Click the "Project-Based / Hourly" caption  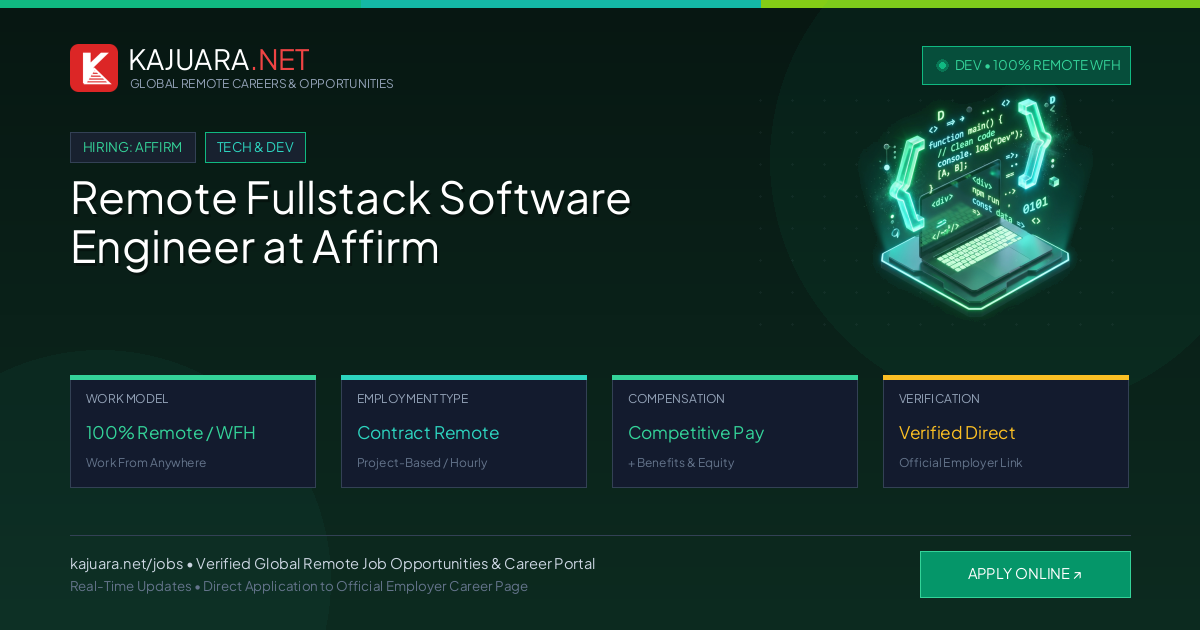pos(423,463)
